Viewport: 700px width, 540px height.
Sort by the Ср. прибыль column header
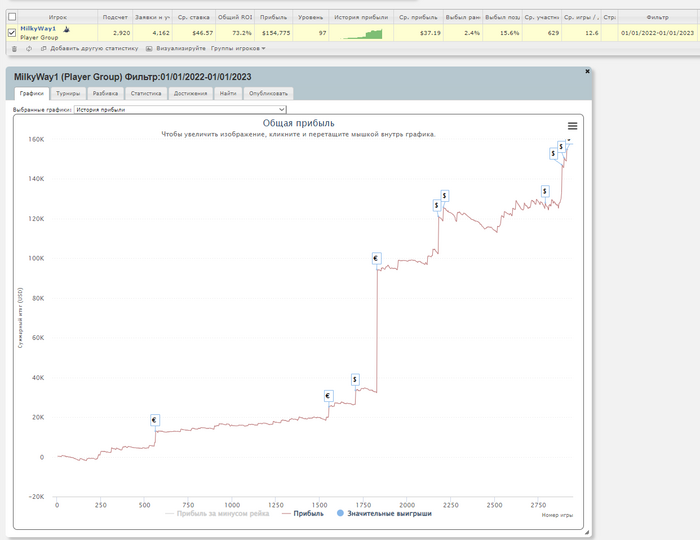coord(418,17)
